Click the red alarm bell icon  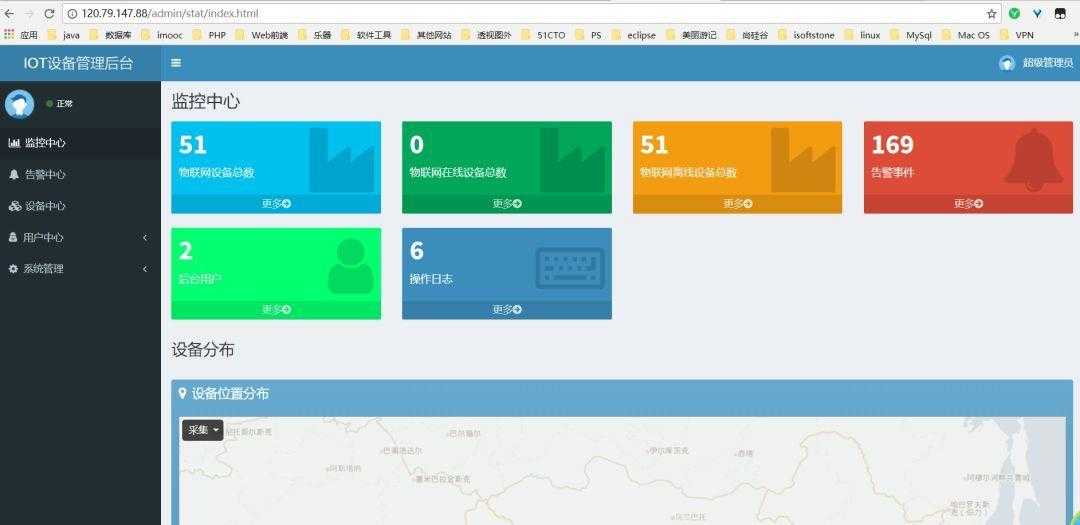click(x=1033, y=160)
